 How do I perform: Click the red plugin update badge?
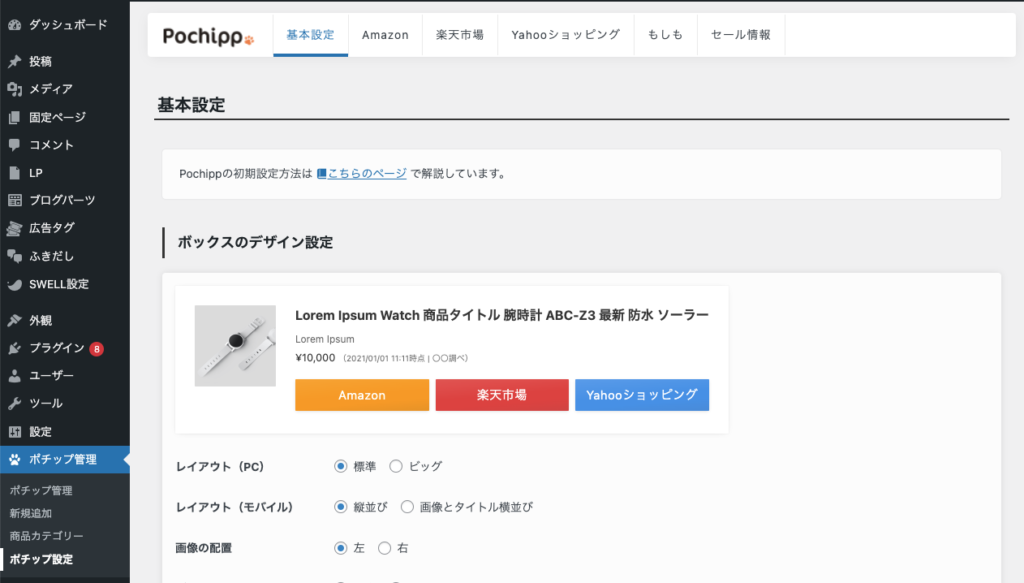tap(97, 349)
